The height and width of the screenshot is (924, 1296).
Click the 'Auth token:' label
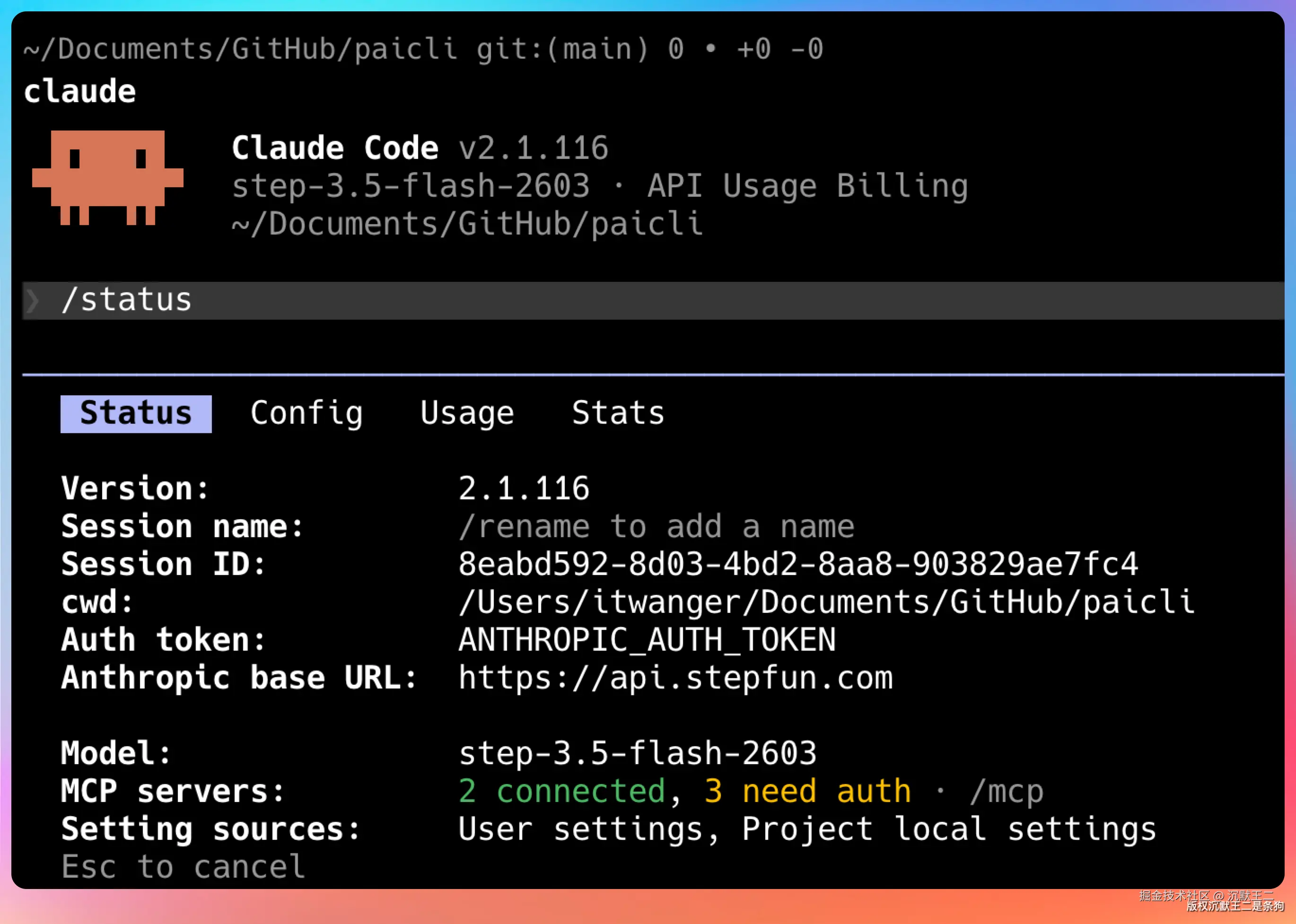[164, 640]
